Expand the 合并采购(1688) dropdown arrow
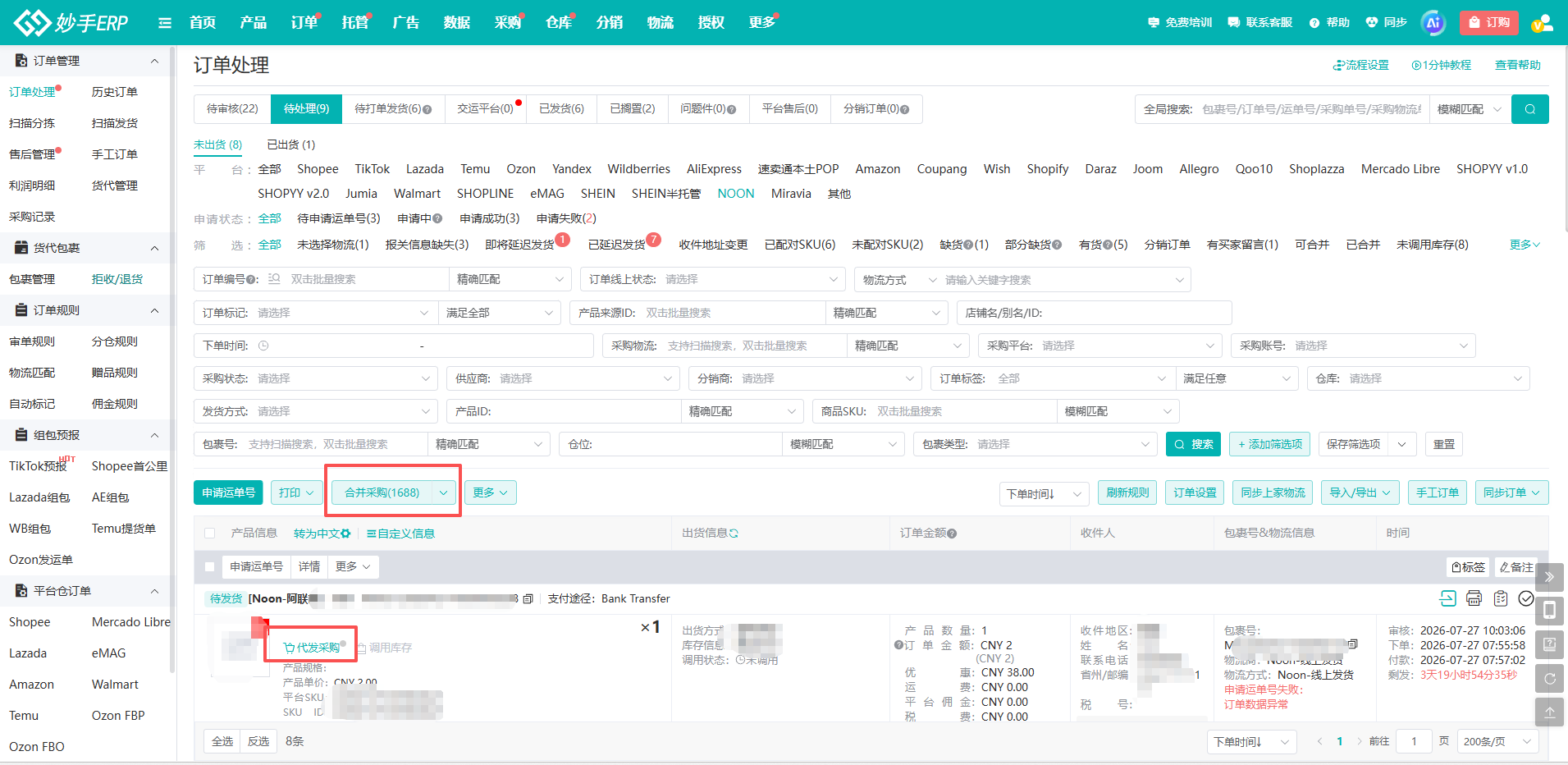 tap(443, 492)
